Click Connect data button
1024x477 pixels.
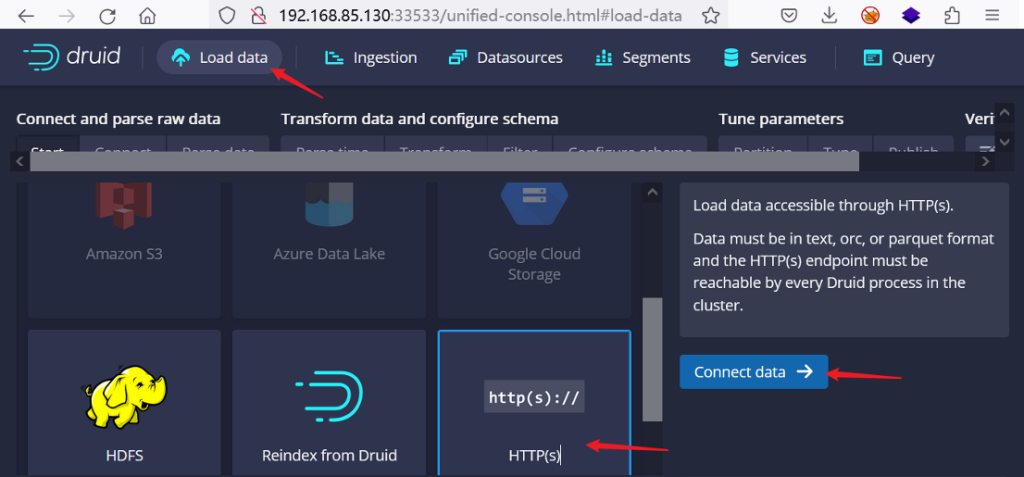point(754,372)
